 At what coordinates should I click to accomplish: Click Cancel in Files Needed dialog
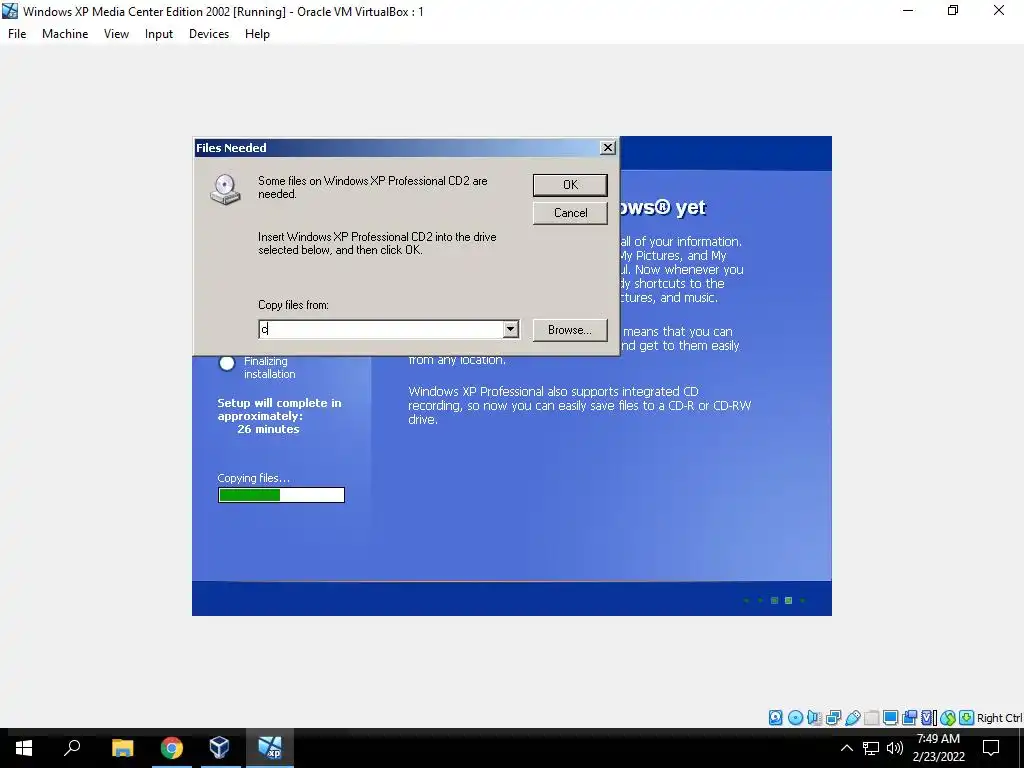(x=570, y=213)
